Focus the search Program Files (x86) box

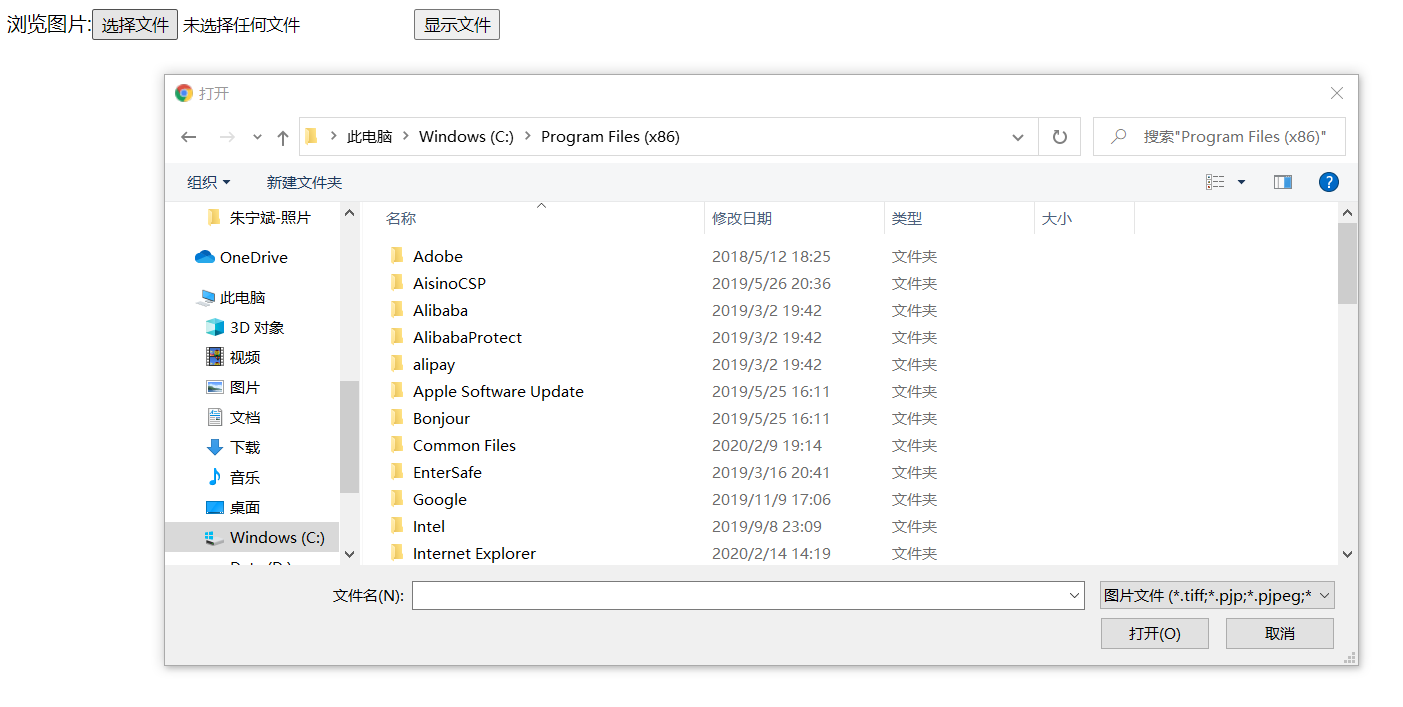tap(1219, 137)
